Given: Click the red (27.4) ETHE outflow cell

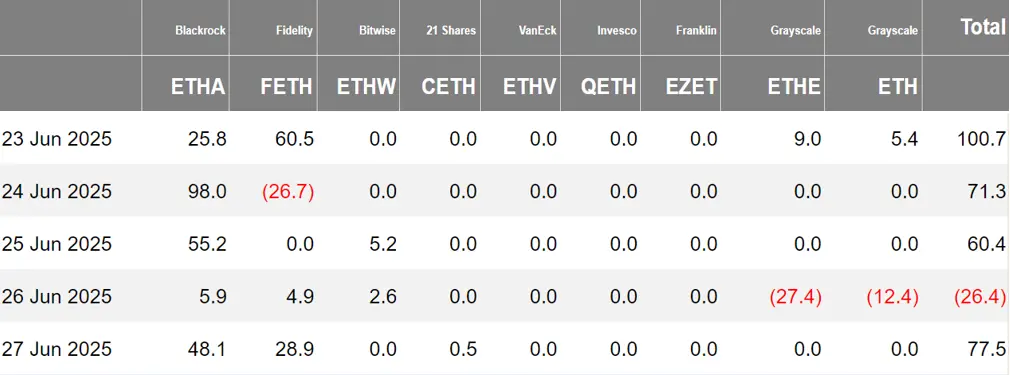Looking at the screenshot, I should point(795,296).
